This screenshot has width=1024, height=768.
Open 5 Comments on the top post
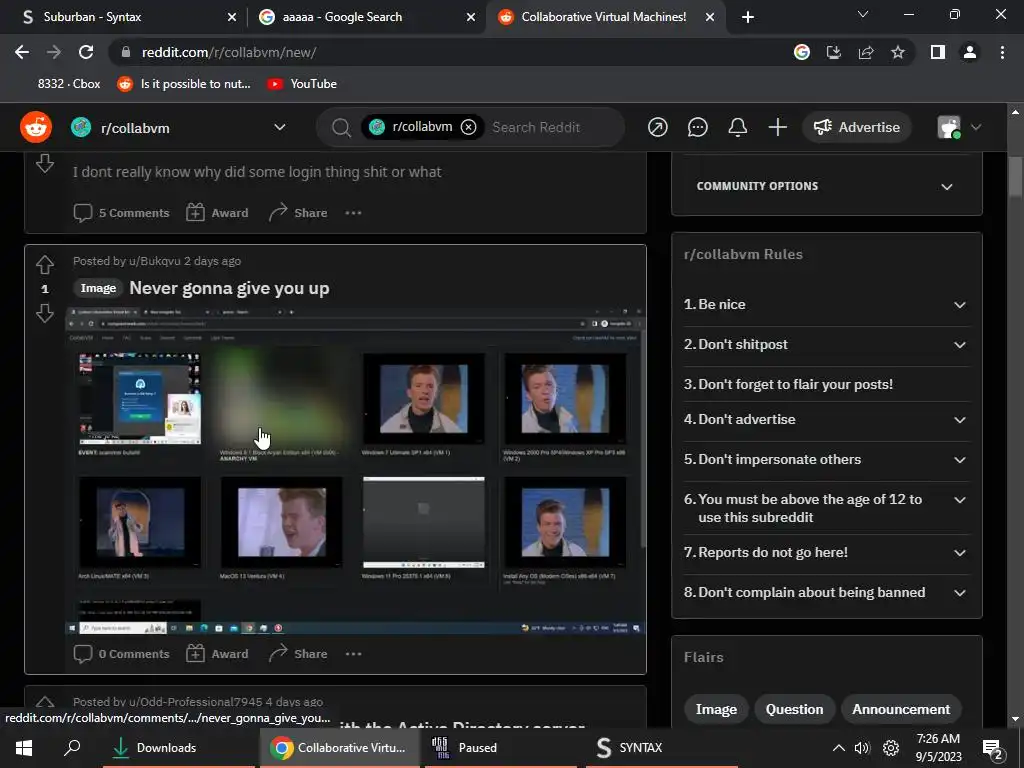(121, 213)
